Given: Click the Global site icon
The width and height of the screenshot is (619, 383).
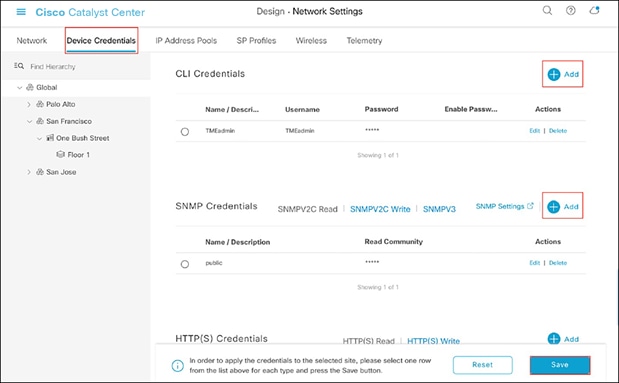Looking at the screenshot, I should coord(30,87).
